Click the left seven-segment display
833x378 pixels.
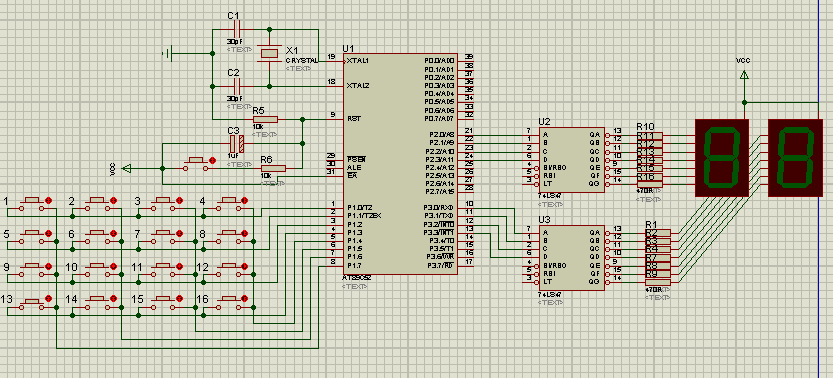pos(721,158)
